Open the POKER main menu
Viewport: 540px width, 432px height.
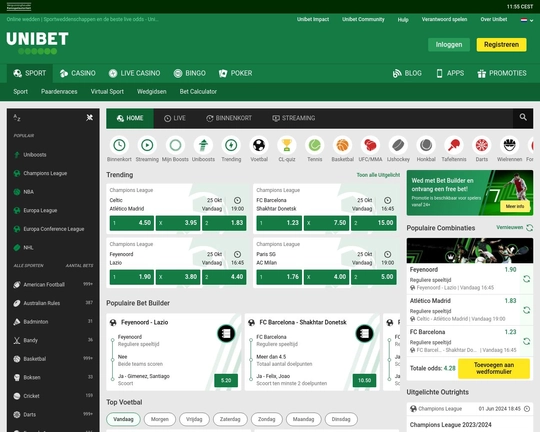click(235, 73)
